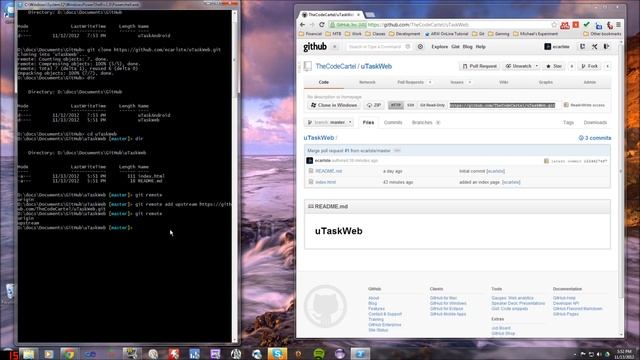Click the Pull Request button
640x360 pixels.
pos(480,66)
